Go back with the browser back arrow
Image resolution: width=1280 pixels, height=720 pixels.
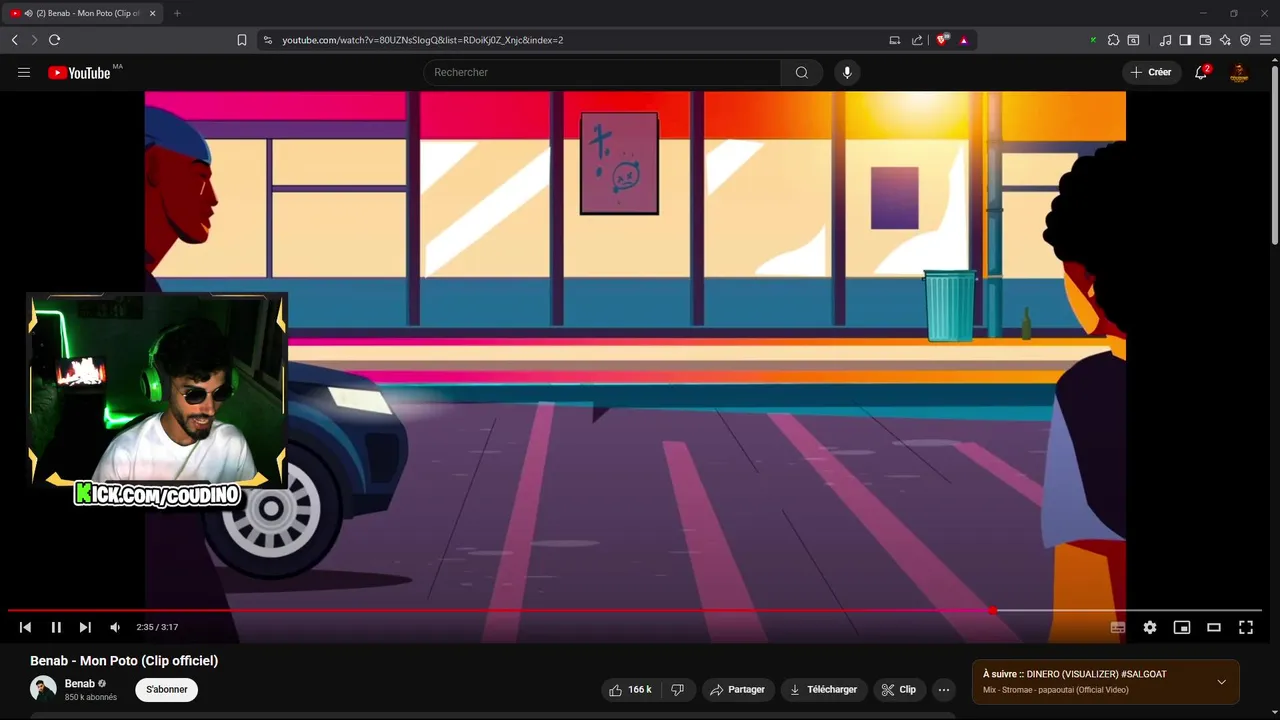click(15, 40)
